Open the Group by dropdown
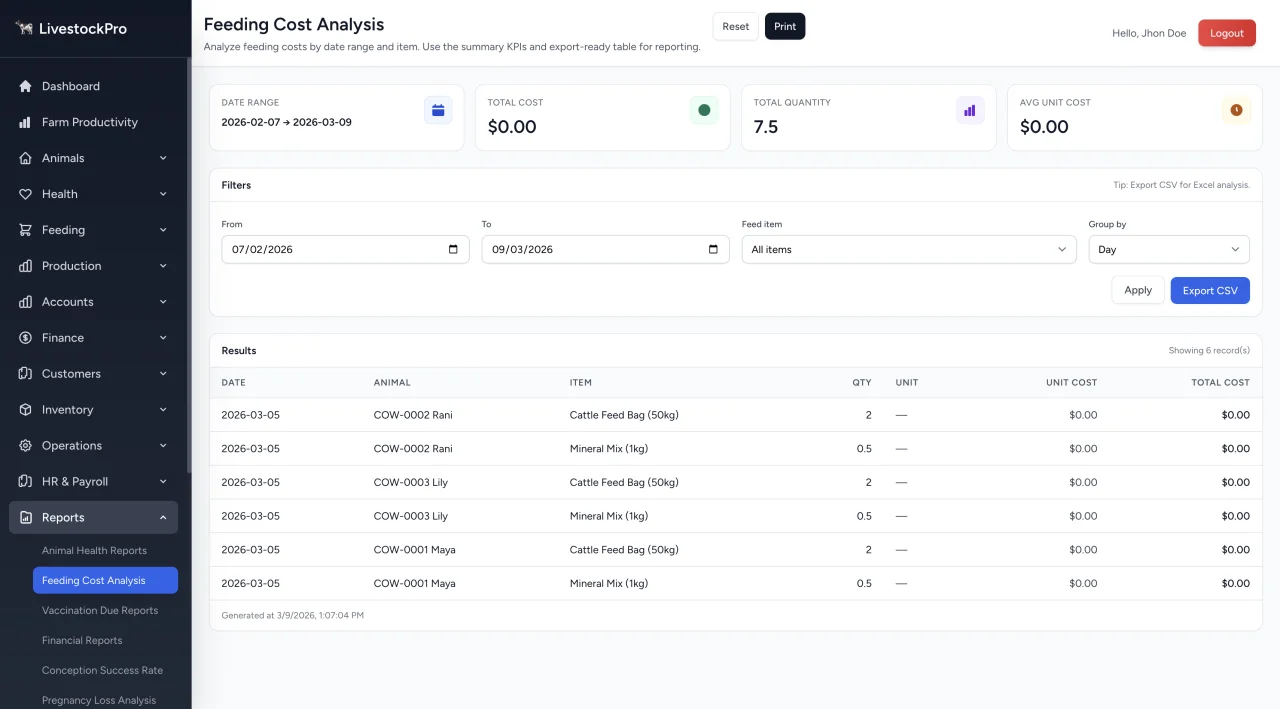The height and width of the screenshot is (709, 1280). point(1169,250)
